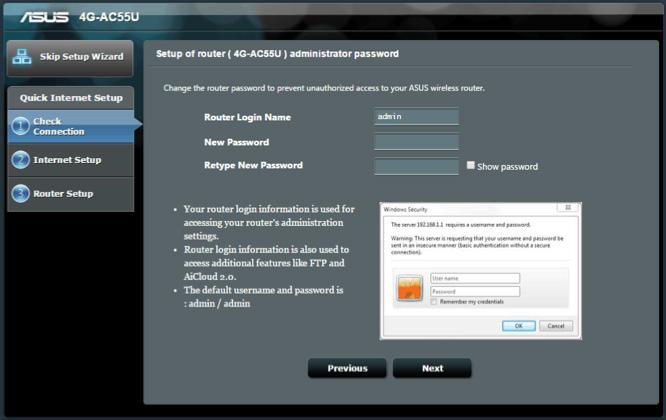Click the Next button
Image resolution: width=666 pixels, height=420 pixels.
point(432,368)
